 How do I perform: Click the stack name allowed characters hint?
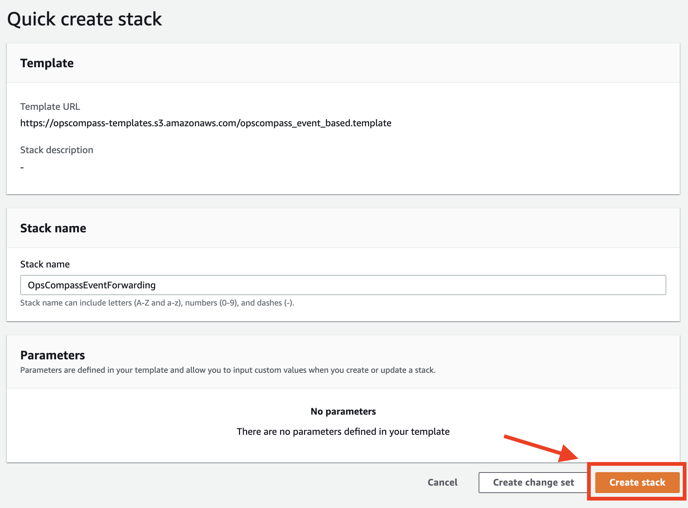pyautogui.click(x=157, y=303)
